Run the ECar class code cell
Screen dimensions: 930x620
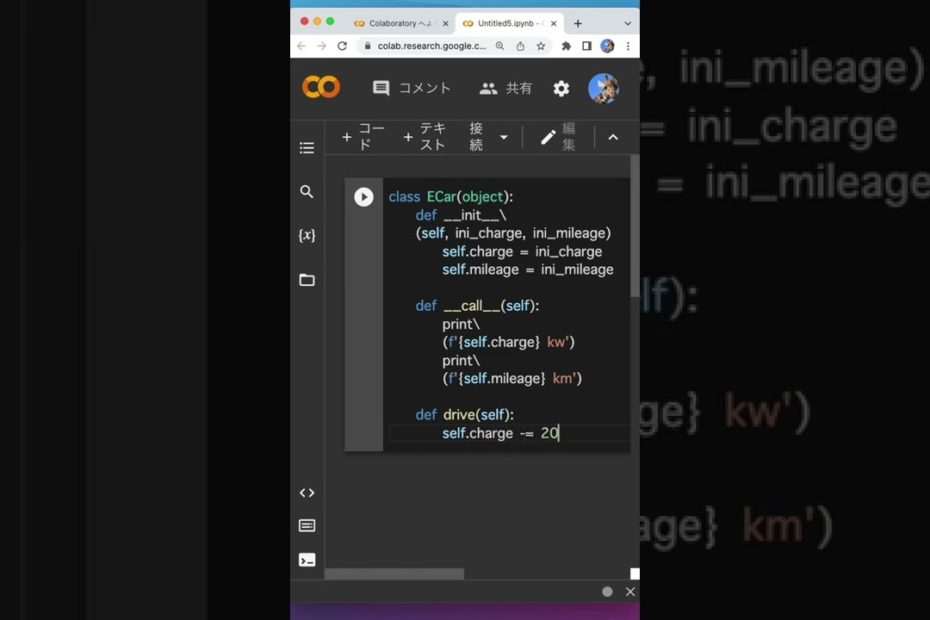point(363,197)
